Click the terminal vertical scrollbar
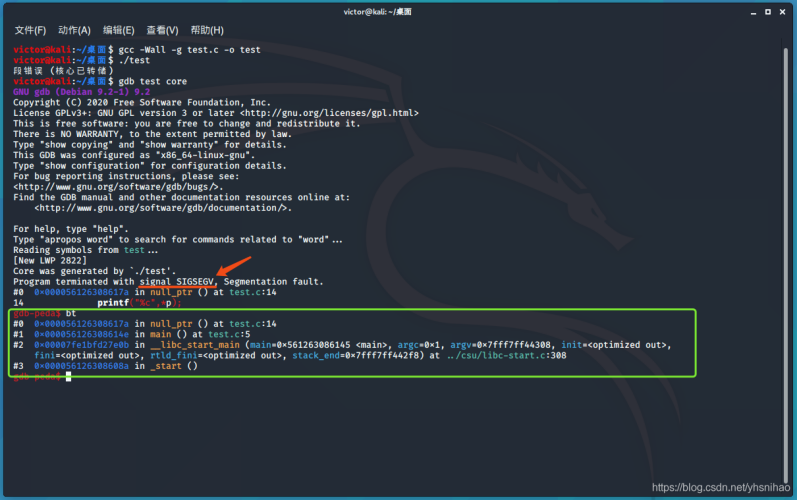797x500 pixels. click(786, 264)
